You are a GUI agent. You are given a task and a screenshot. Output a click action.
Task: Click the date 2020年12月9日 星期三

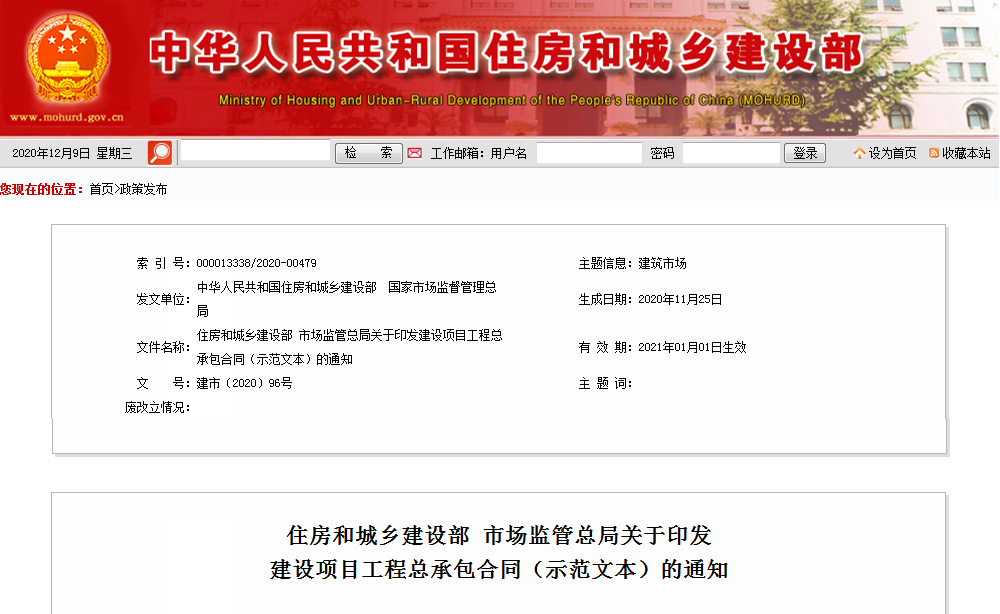(x=72, y=153)
